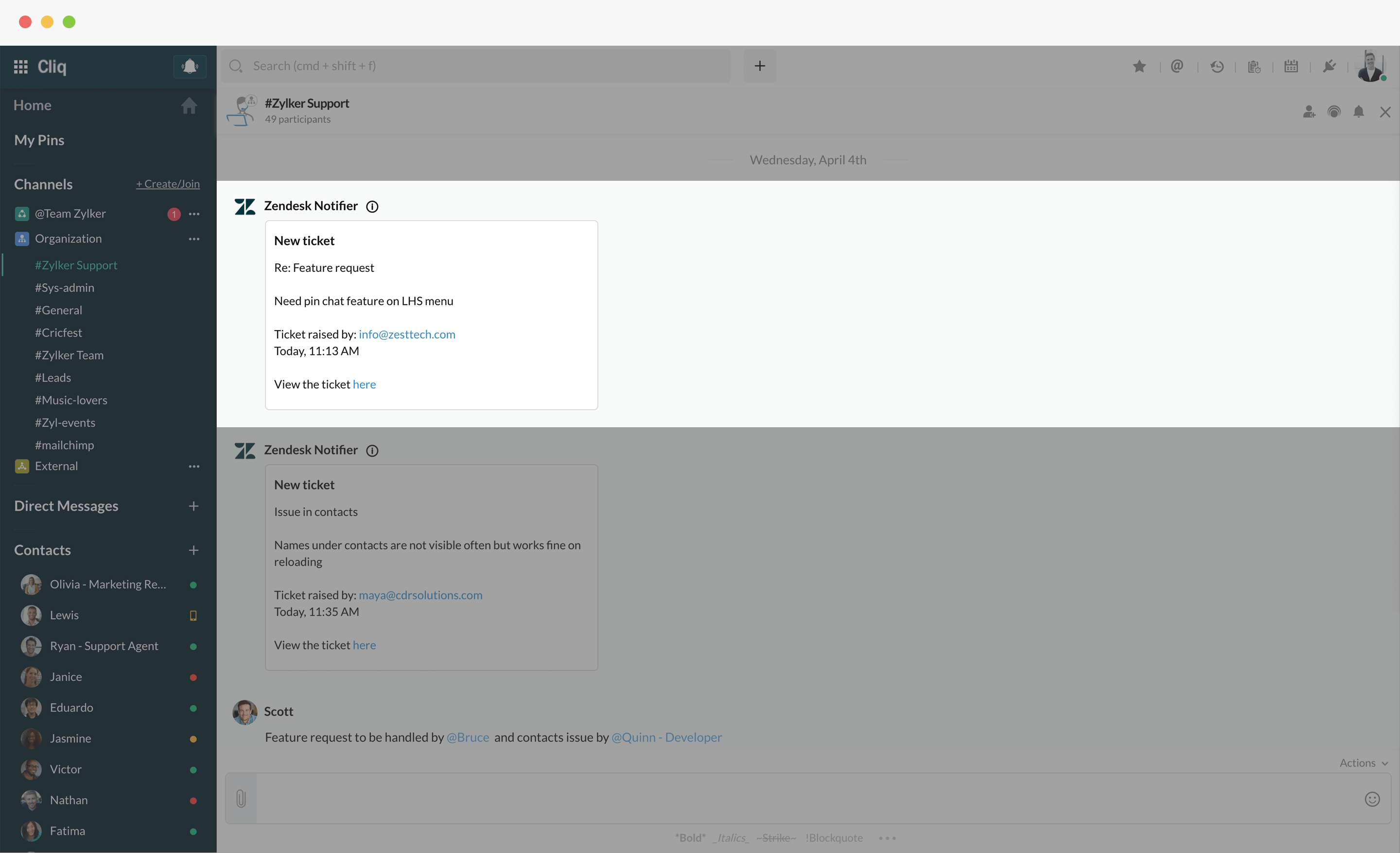Click the broadcast icon in channel header
The width and height of the screenshot is (1400, 853).
(1333, 112)
